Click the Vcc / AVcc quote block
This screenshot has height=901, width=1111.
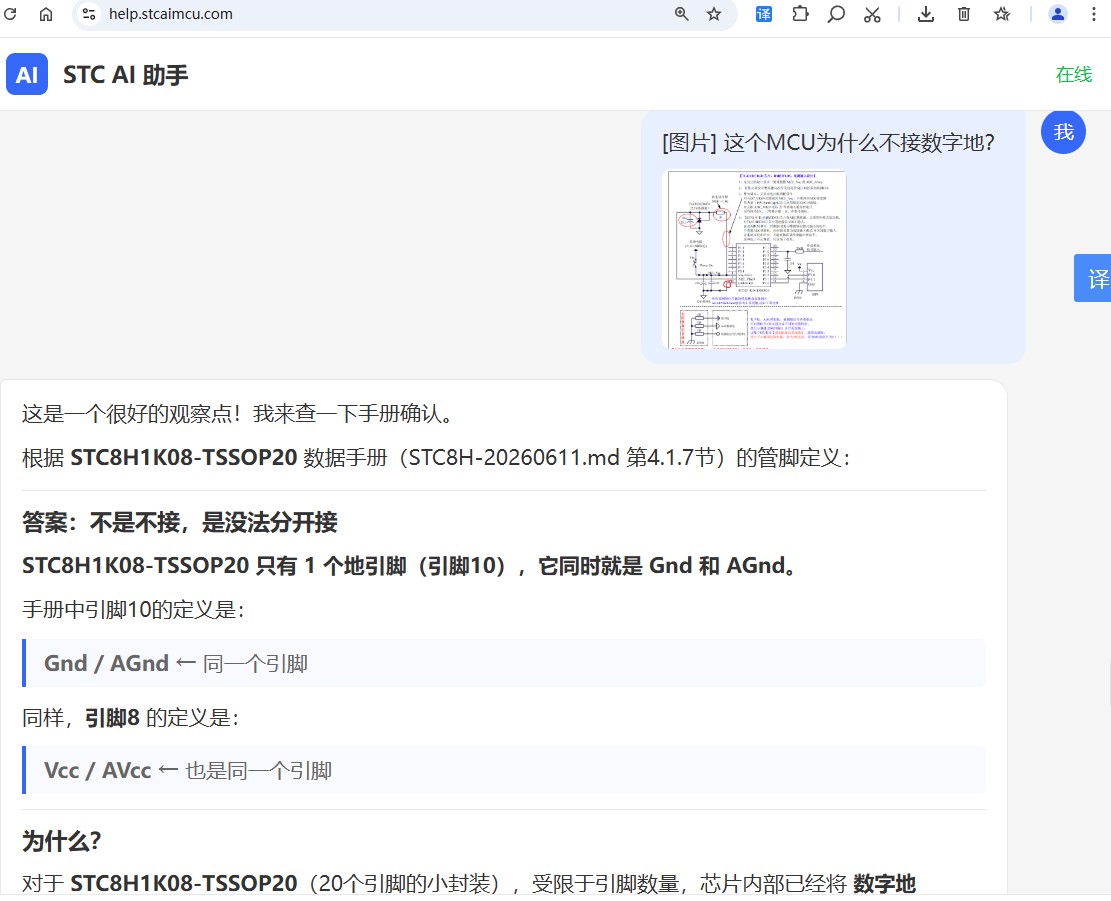tap(504, 770)
